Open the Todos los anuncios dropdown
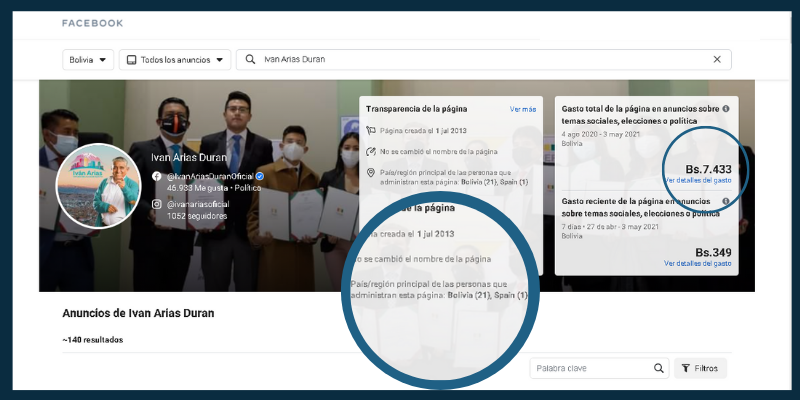Image resolution: width=800 pixels, height=400 pixels. click(x=175, y=60)
